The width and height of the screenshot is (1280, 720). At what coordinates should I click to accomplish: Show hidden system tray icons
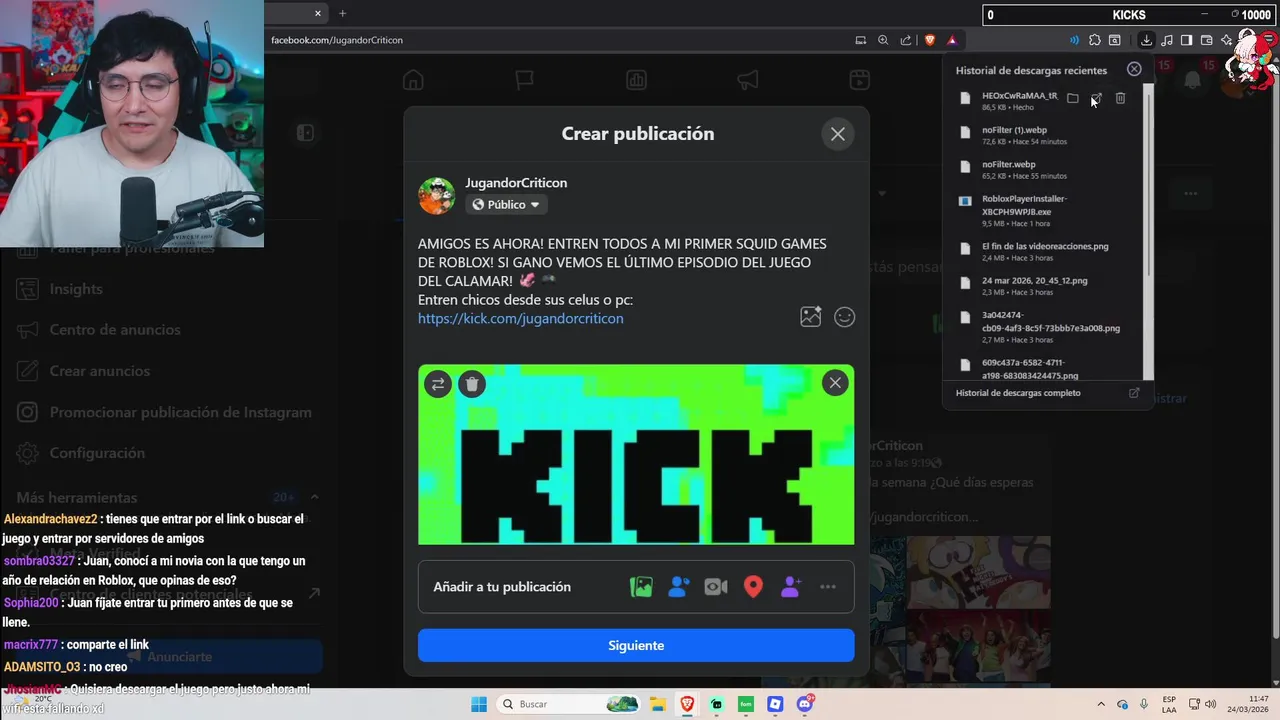click(1101, 704)
